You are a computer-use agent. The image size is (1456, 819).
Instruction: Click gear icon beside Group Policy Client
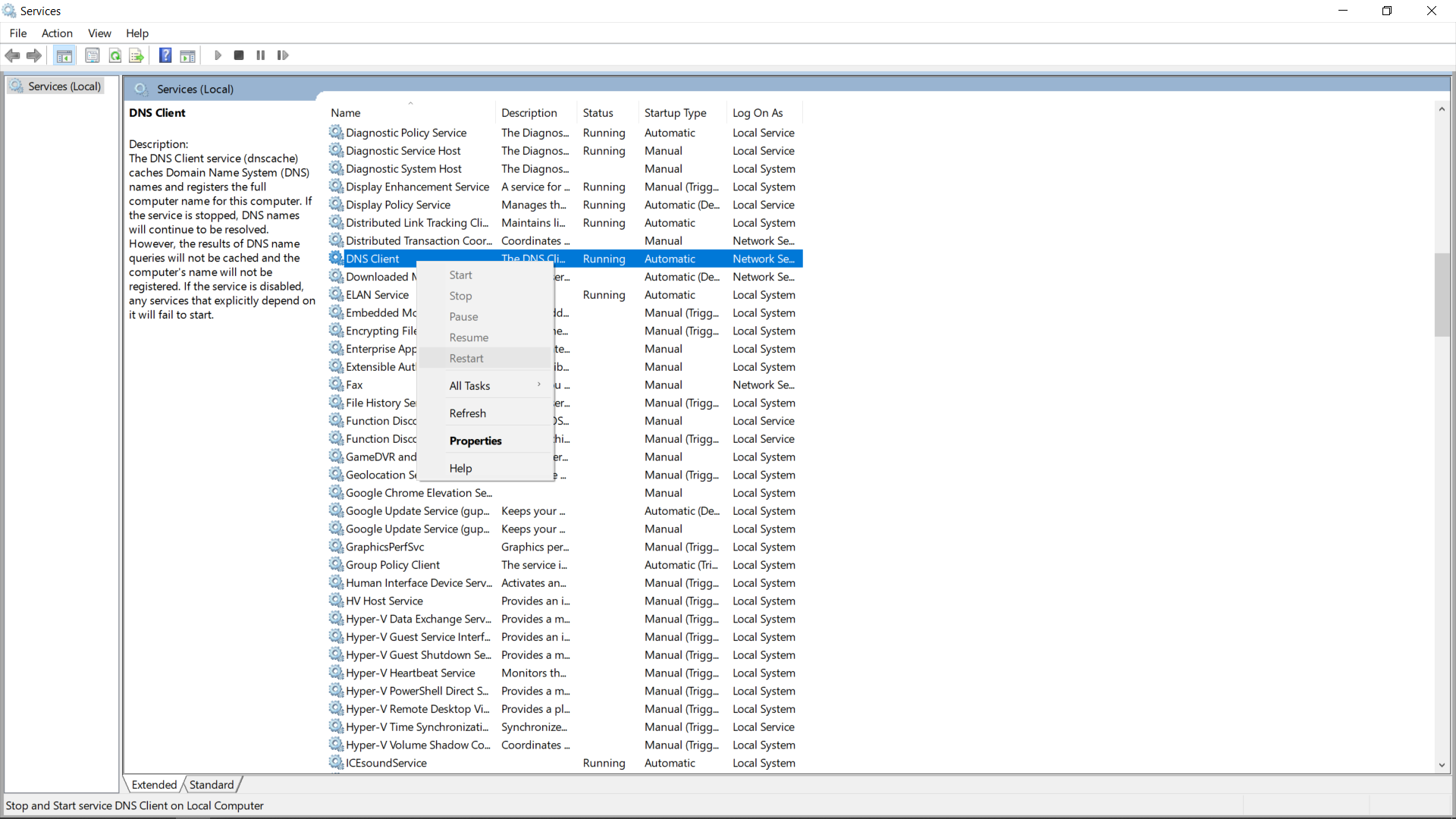[x=336, y=565]
